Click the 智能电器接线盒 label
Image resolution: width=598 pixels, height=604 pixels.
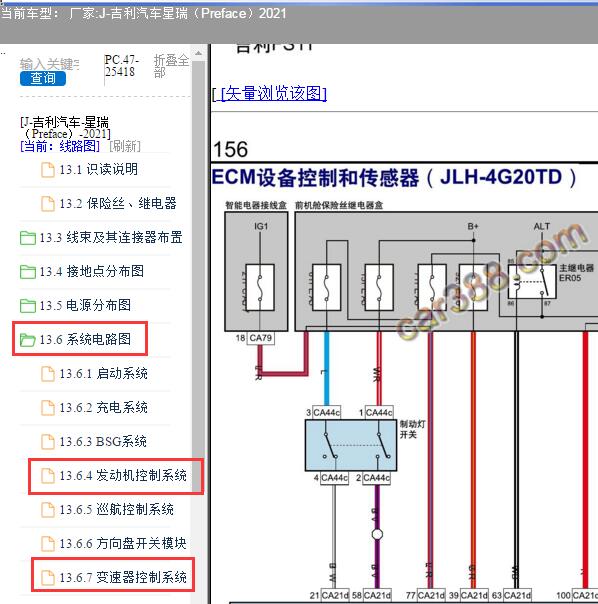256,205
